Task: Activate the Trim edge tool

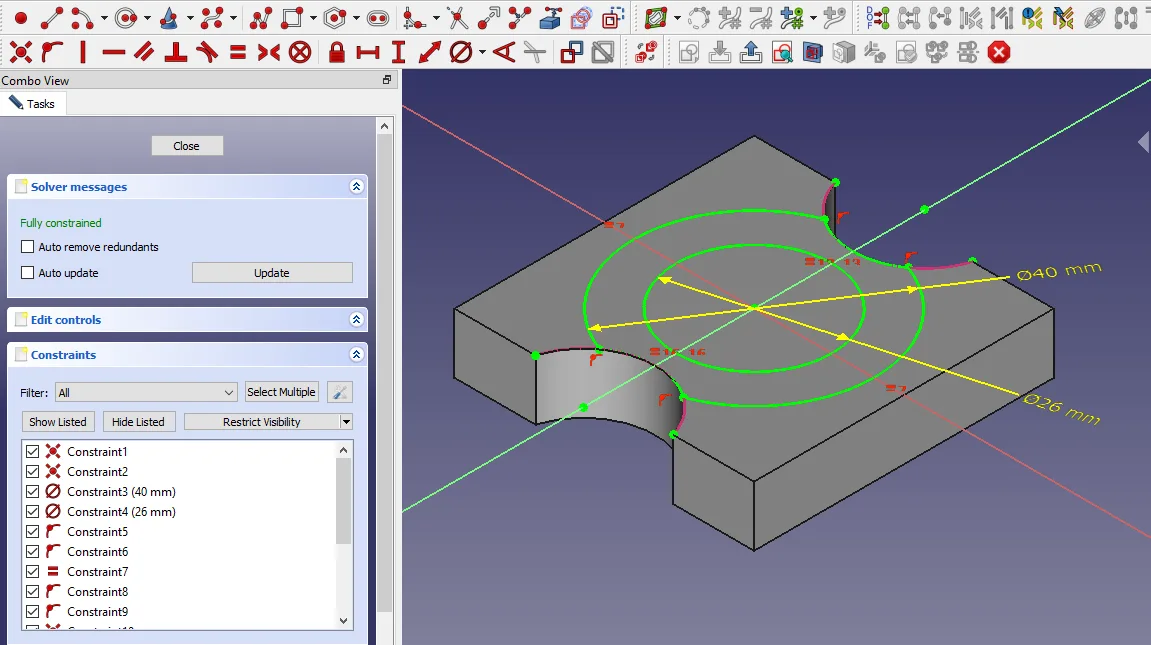Action: [457, 18]
